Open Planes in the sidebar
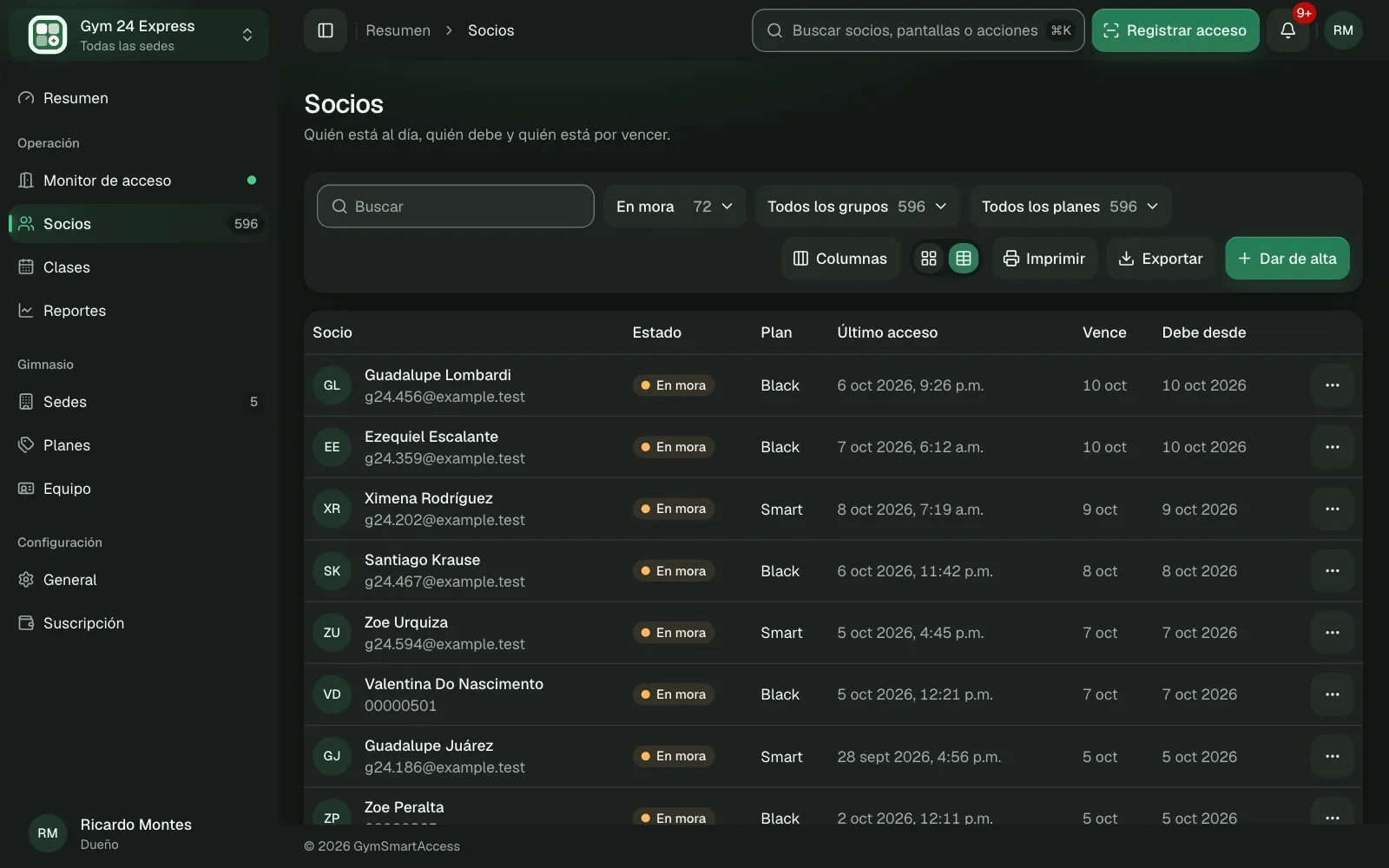 click(139, 445)
